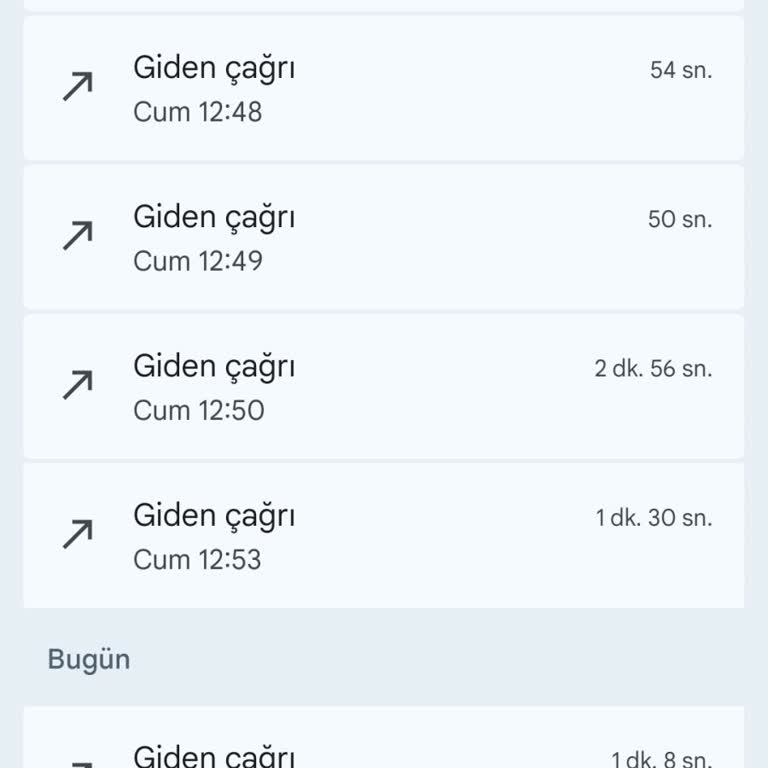
Task: Select the 50 sn. duration label
Action: [680, 219]
